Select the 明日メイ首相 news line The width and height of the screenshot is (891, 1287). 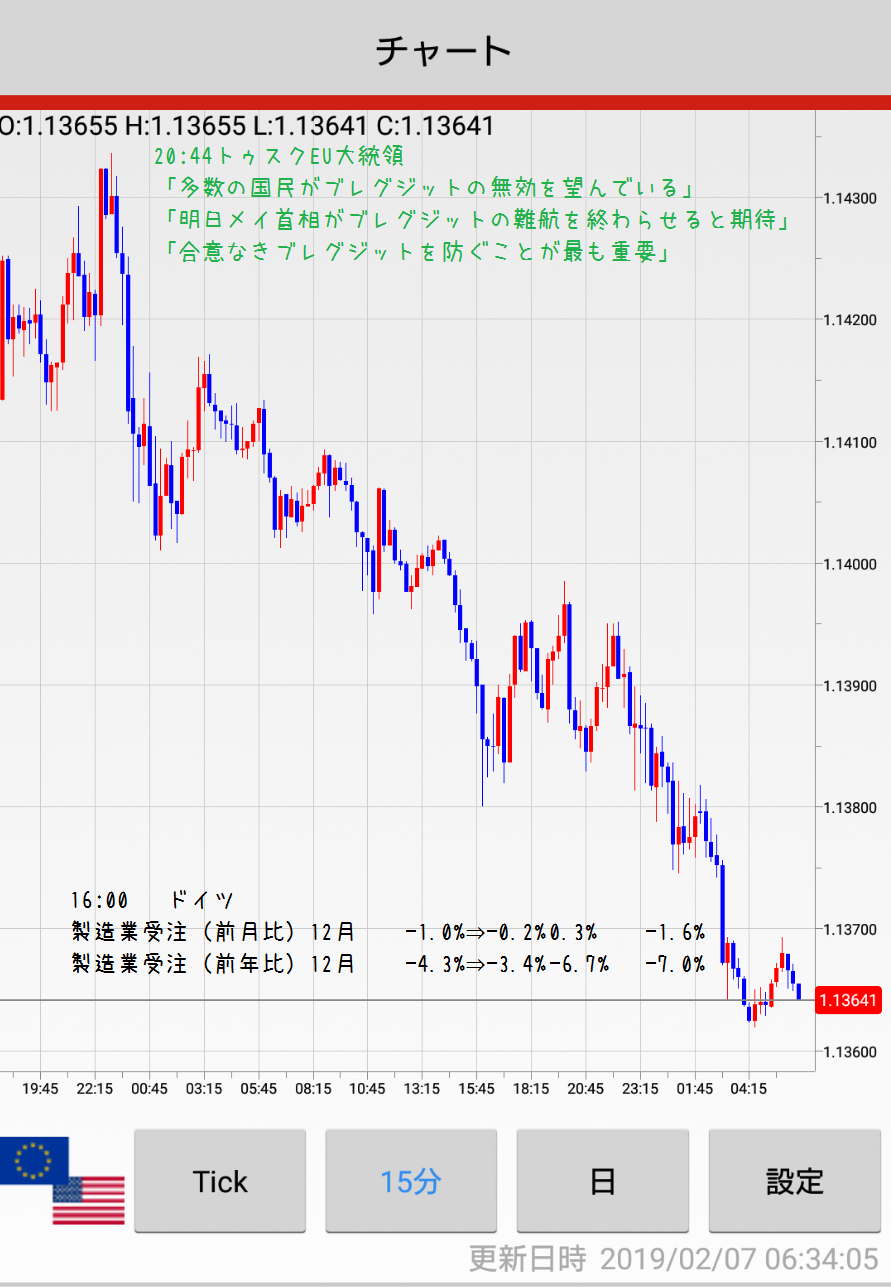click(478, 219)
